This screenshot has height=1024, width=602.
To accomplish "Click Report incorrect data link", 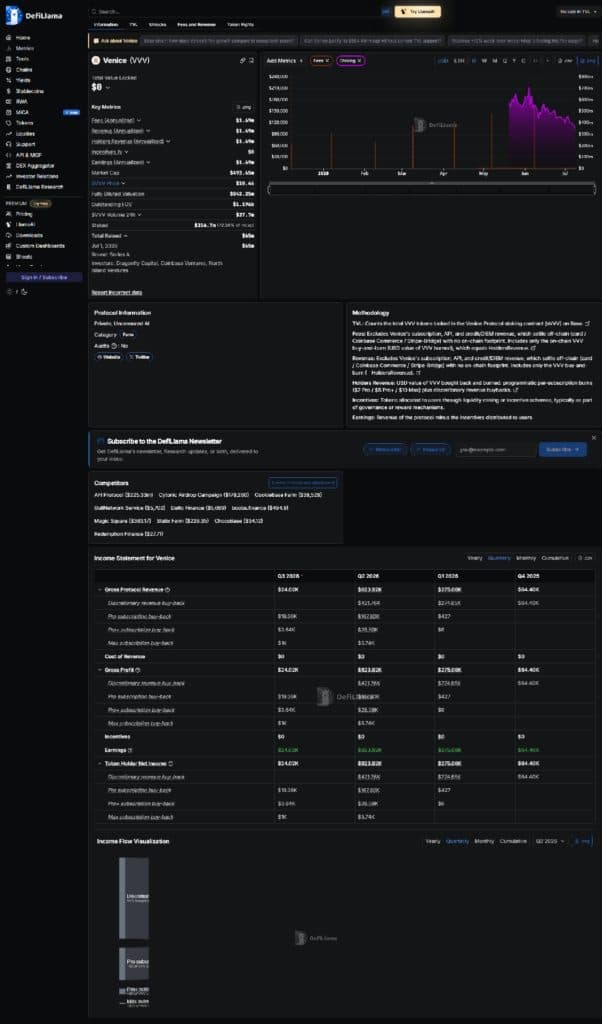I will pos(117,293).
